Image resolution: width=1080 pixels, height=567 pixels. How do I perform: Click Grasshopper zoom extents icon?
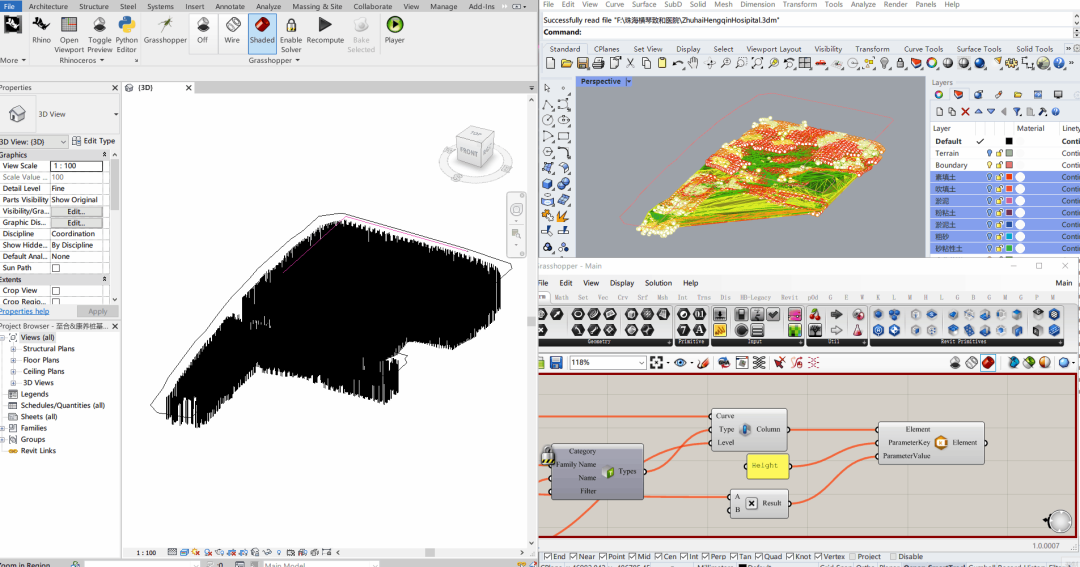coord(656,362)
